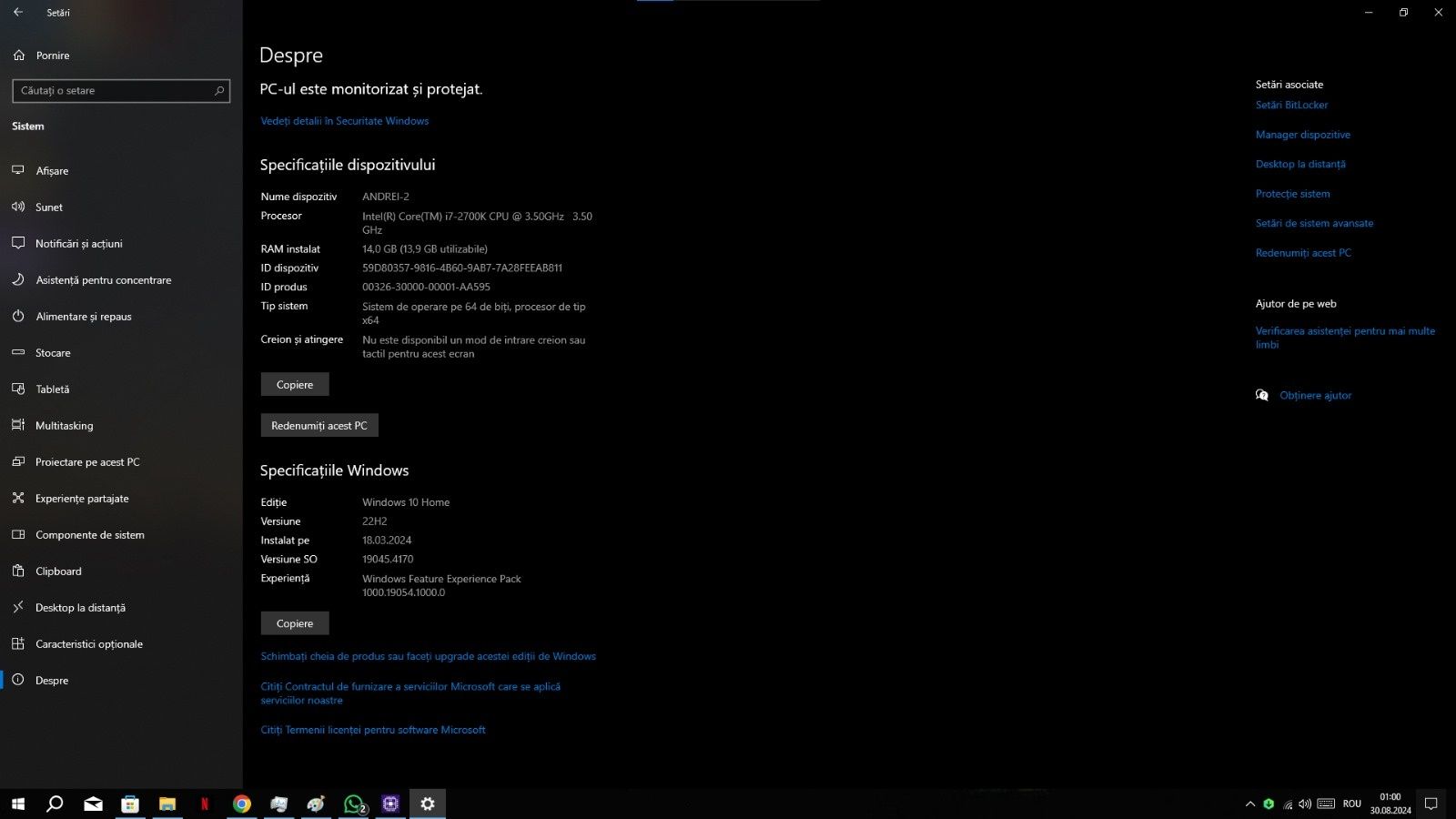Open taskbar Search

(x=55, y=804)
